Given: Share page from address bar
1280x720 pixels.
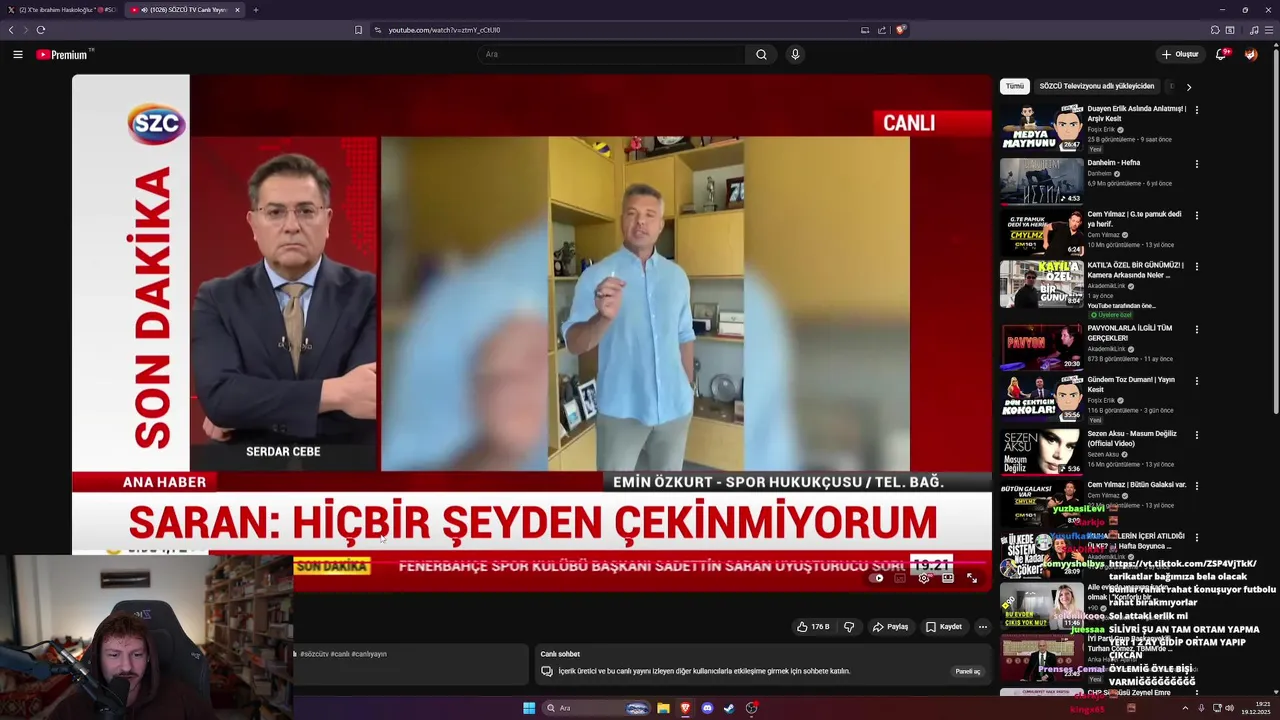Looking at the screenshot, I should [x=882, y=30].
